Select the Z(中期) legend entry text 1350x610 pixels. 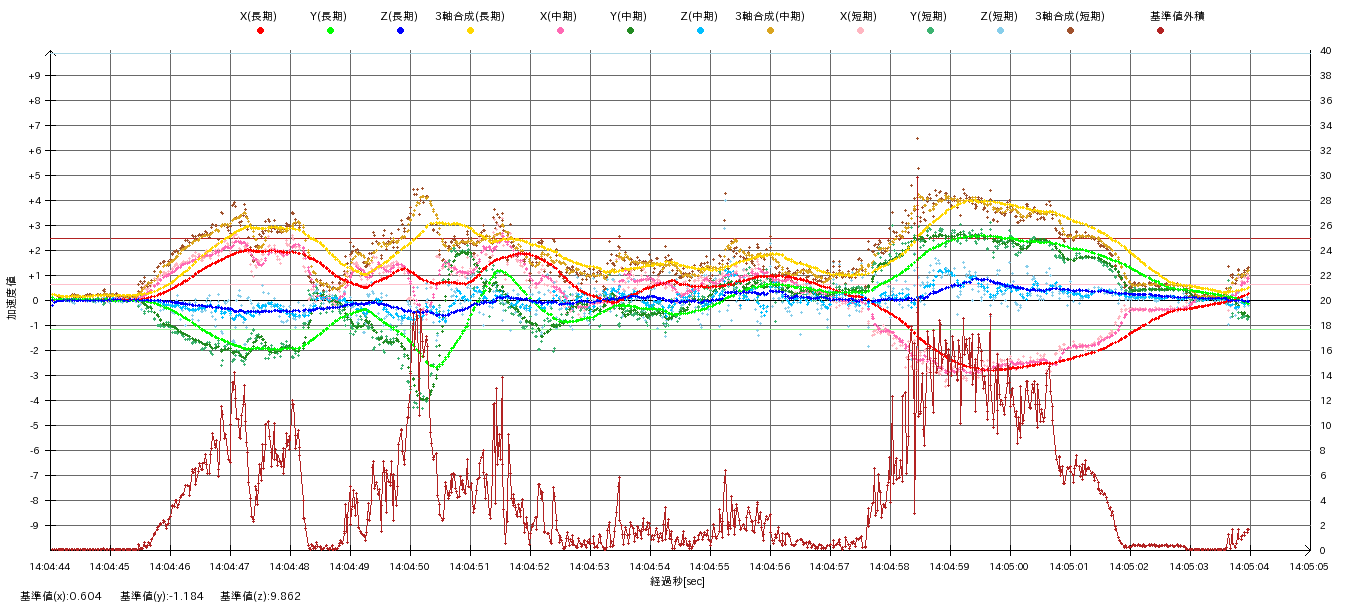698,16
